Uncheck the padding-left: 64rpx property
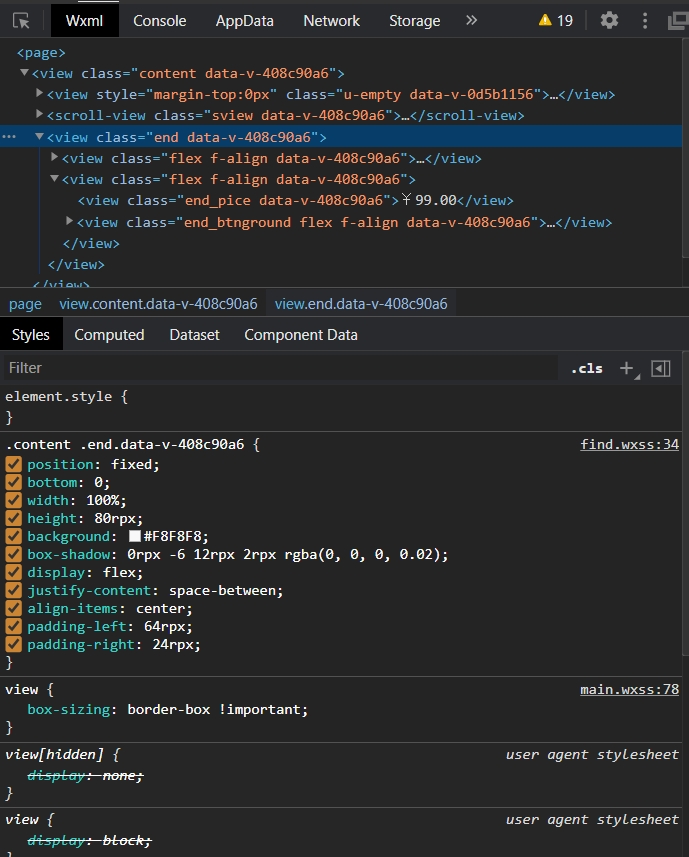The width and height of the screenshot is (689, 857). (x=14, y=626)
